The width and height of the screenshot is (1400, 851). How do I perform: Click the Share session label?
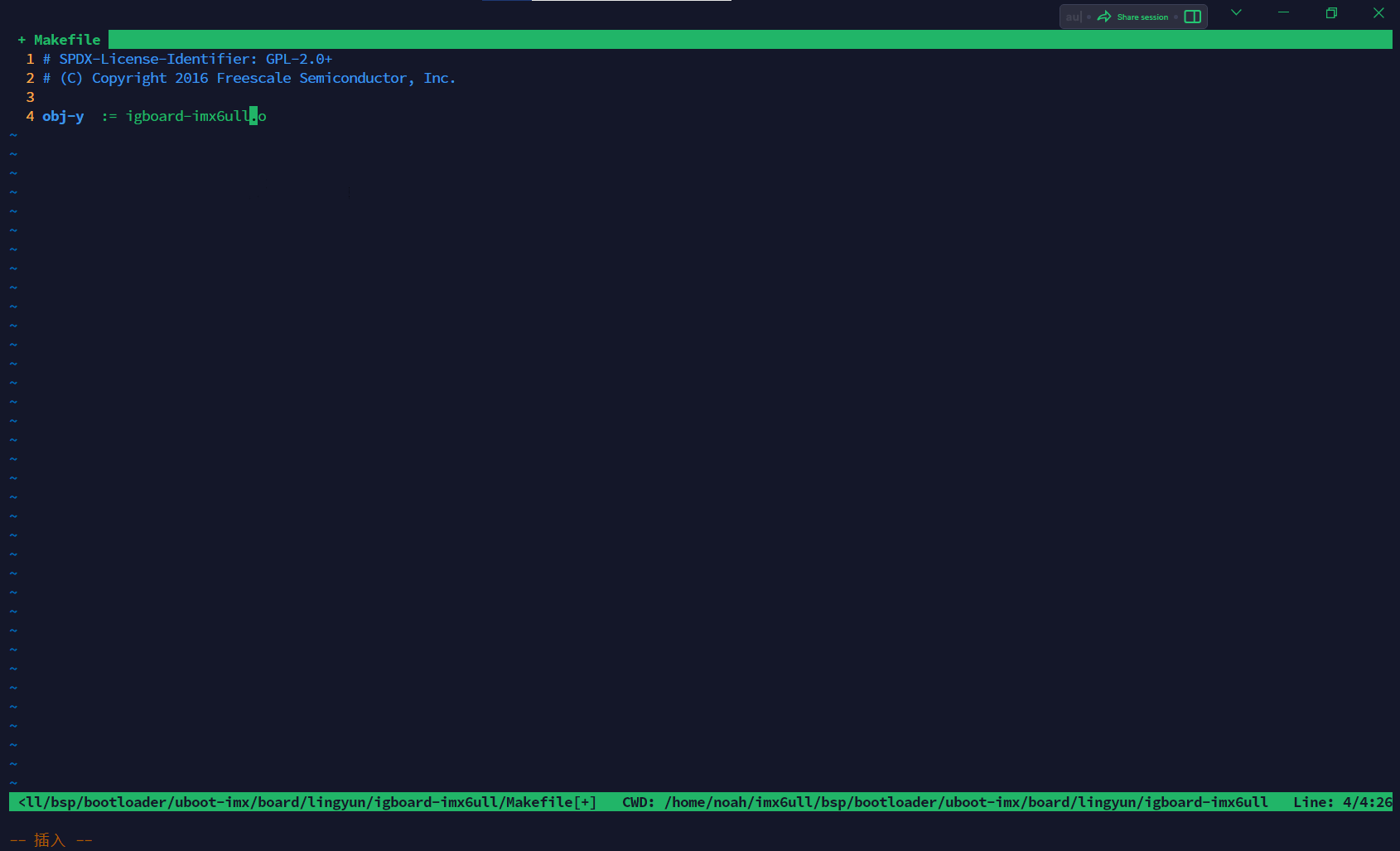point(1142,17)
